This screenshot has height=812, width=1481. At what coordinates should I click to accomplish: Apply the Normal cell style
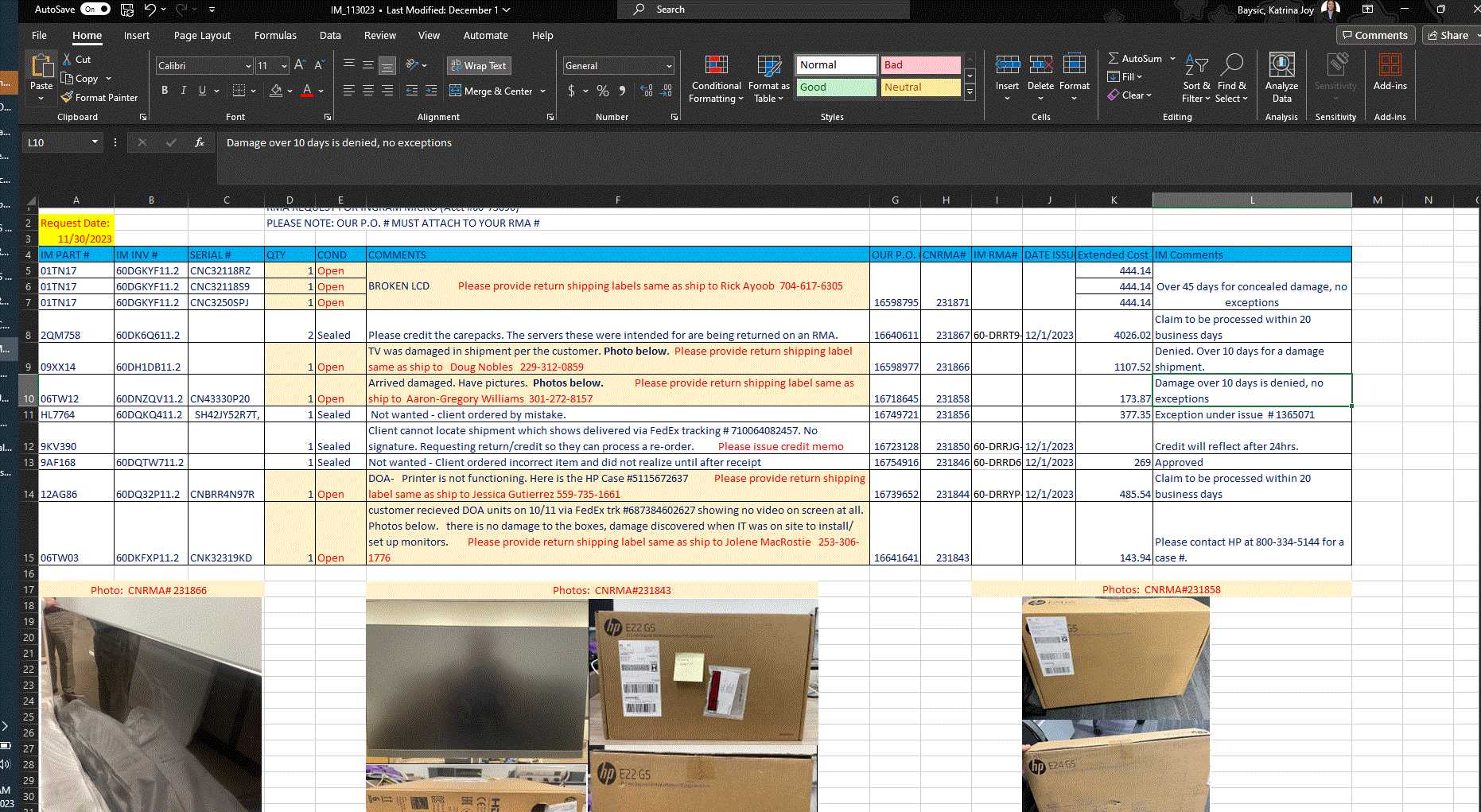[x=836, y=65]
